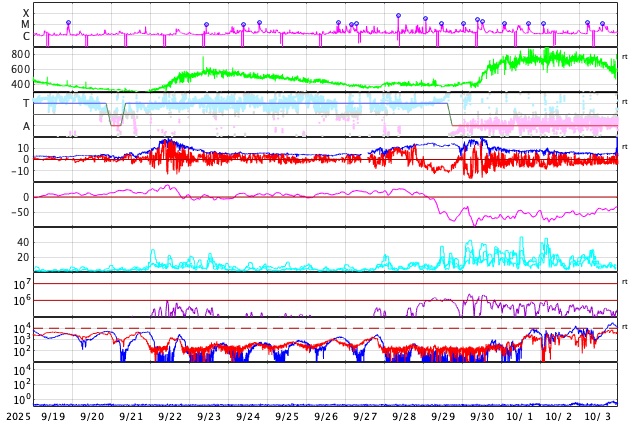Click the A sector label
Viewport: 634px width, 424px height.
[x=26, y=126]
